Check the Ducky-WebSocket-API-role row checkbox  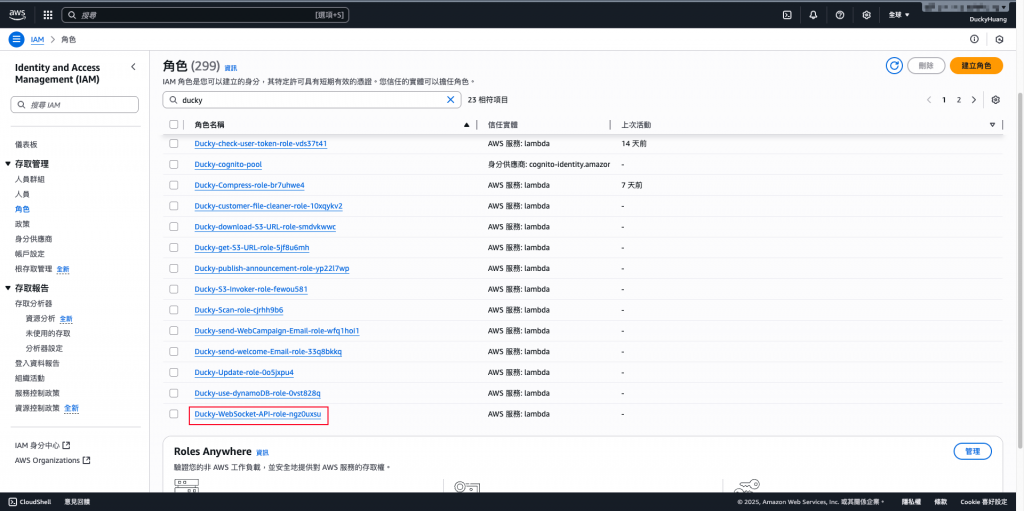[x=174, y=414]
